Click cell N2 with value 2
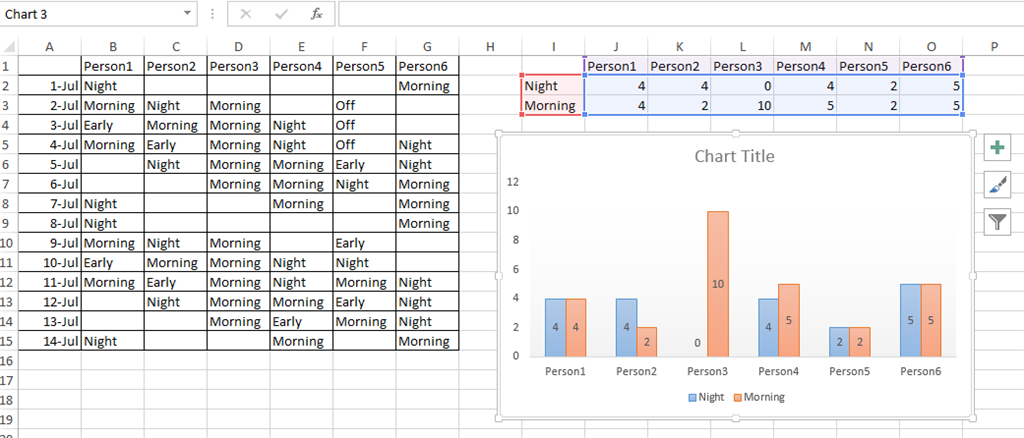The width and height of the screenshot is (1024, 438). 869,86
